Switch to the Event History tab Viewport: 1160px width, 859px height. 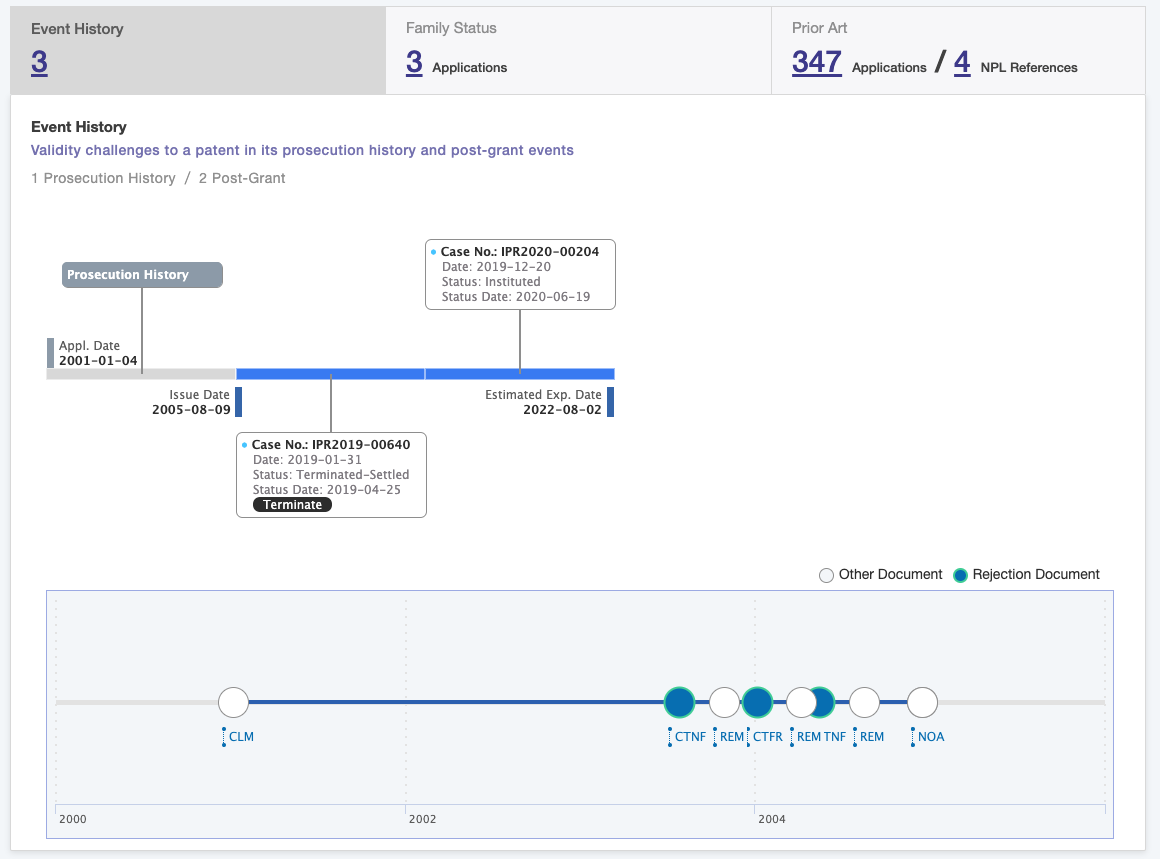tap(198, 50)
